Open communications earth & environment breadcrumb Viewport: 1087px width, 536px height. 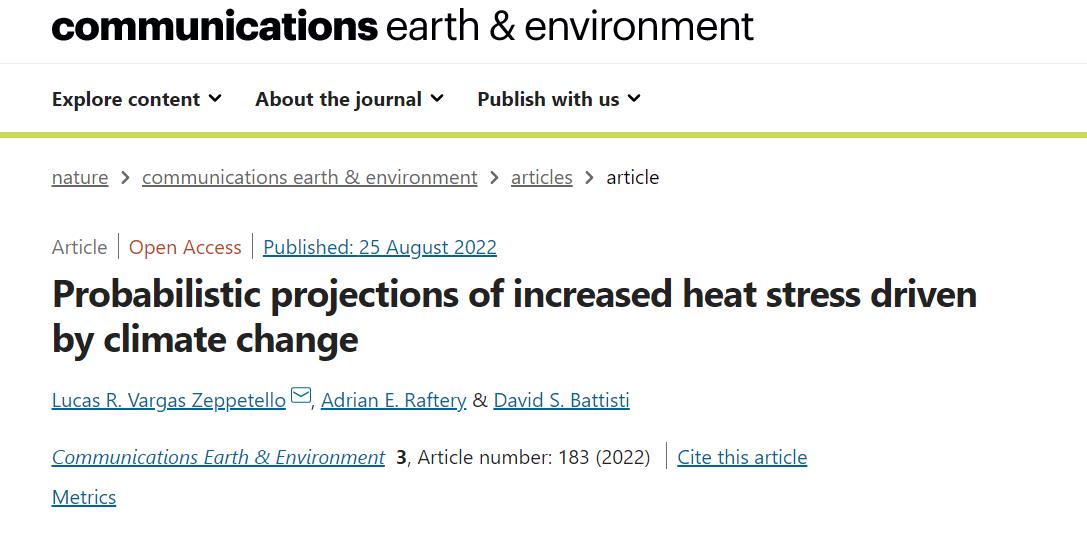tap(309, 177)
